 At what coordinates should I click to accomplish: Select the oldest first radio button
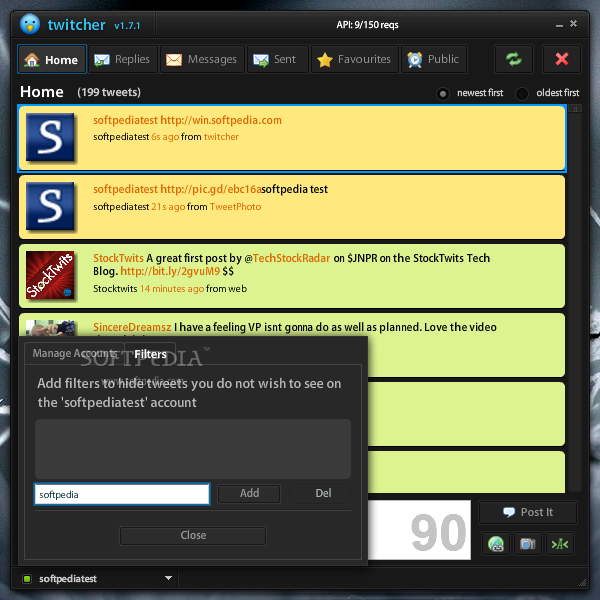coord(522,94)
